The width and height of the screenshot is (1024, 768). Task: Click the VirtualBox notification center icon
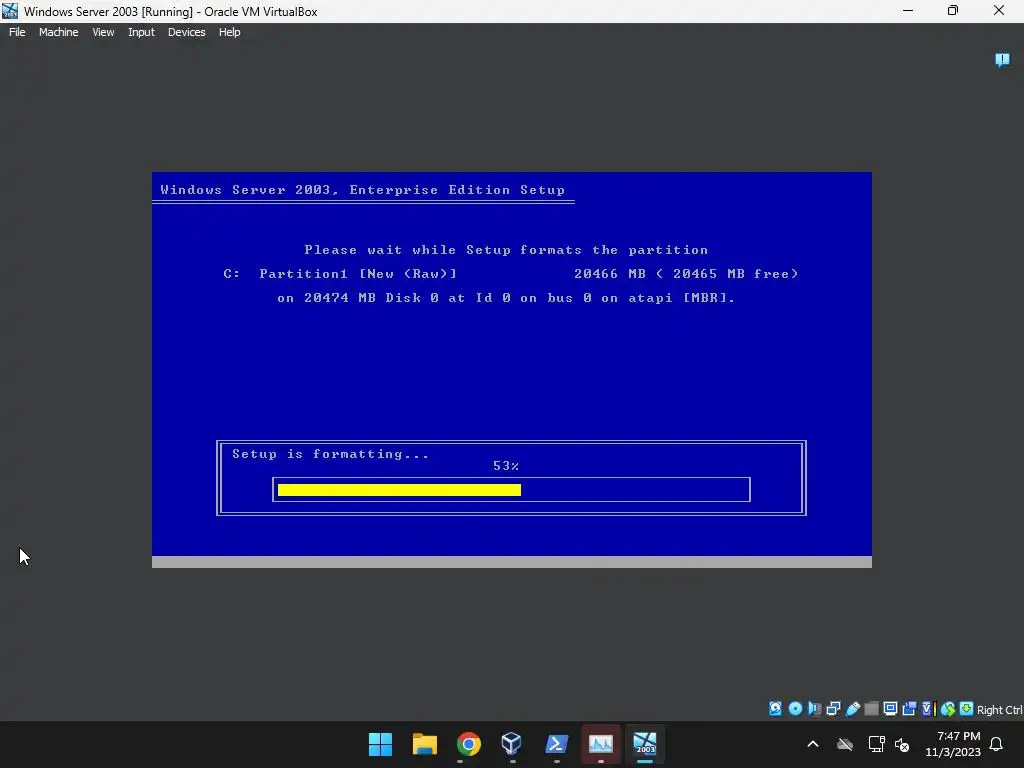pyautogui.click(x=1002, y=60)
